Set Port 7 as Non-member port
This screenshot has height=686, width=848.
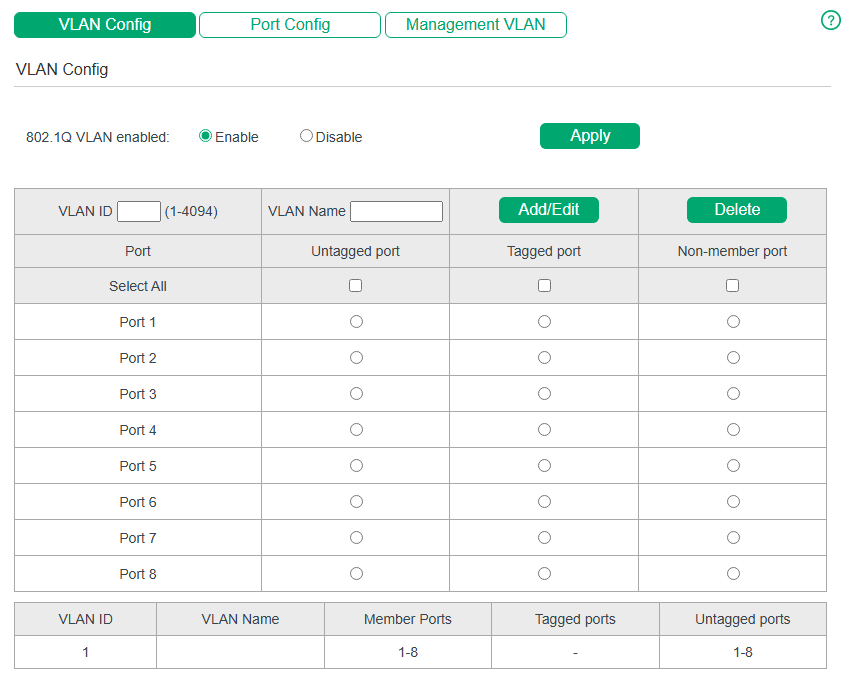(x=733, y=538)
